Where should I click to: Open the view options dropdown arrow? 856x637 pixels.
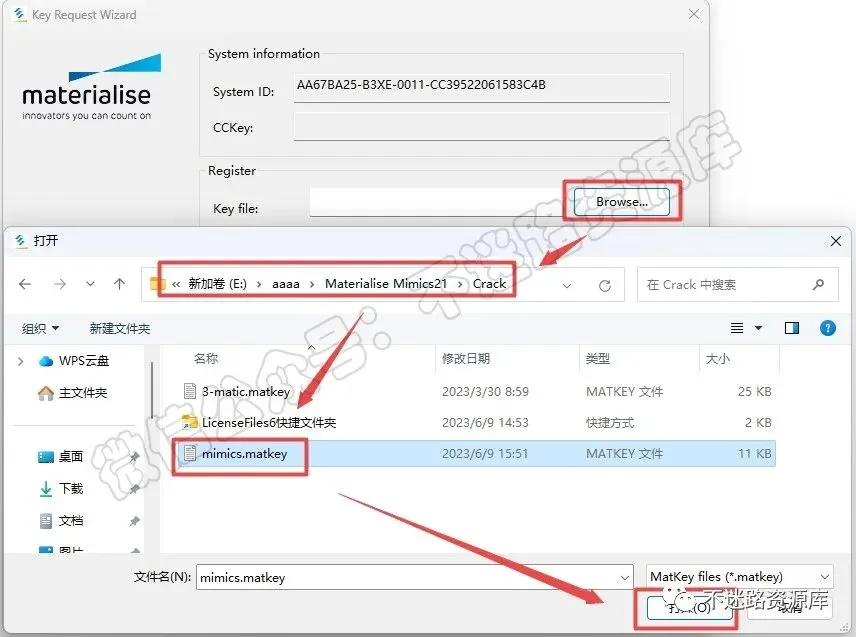(x=758, y=328)
